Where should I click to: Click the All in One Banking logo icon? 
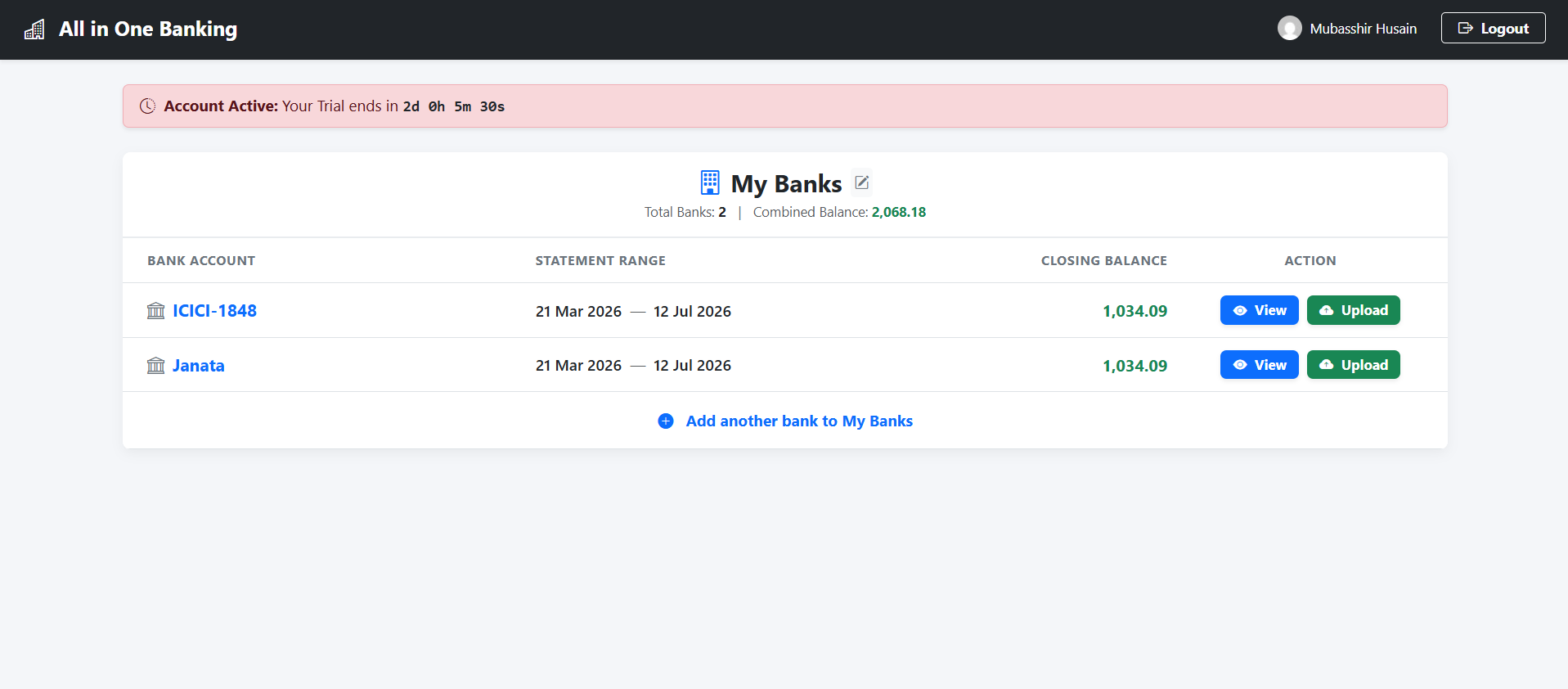[34, 29]
